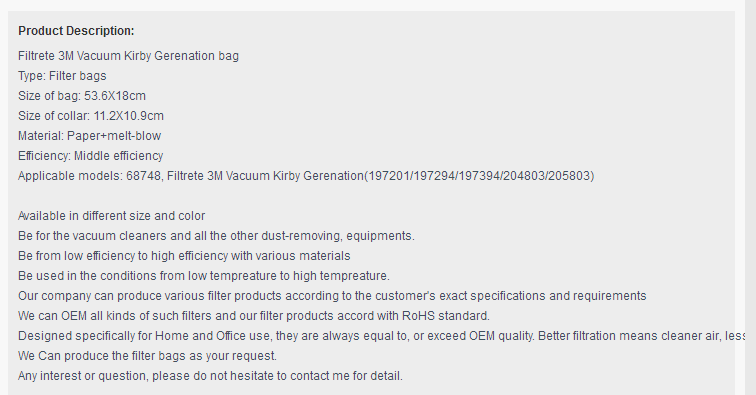The height and width of the screenshot is (395, 756).
Task: Click the customer's exact specifications sentence
Action: pos(332,296)
